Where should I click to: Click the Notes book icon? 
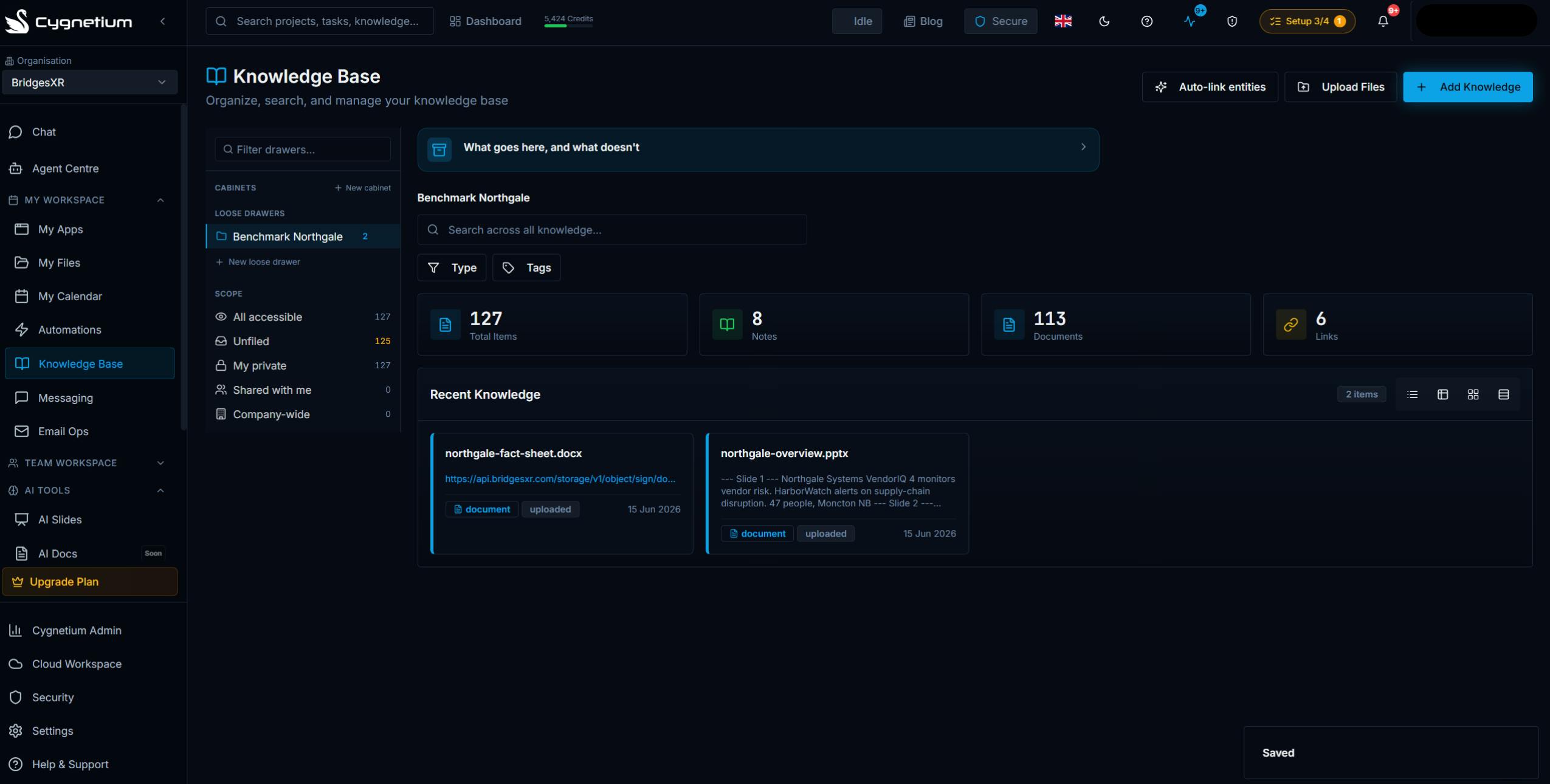727,325
